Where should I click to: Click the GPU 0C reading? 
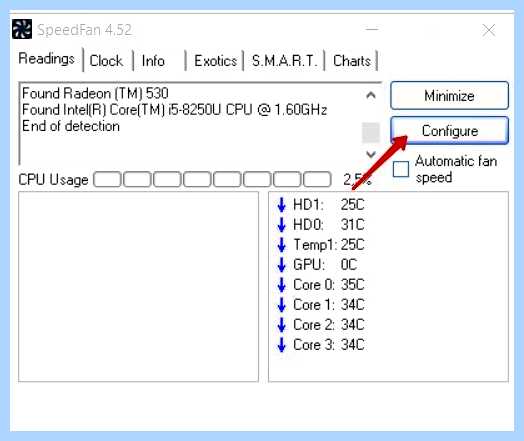(x=325, y=265)
